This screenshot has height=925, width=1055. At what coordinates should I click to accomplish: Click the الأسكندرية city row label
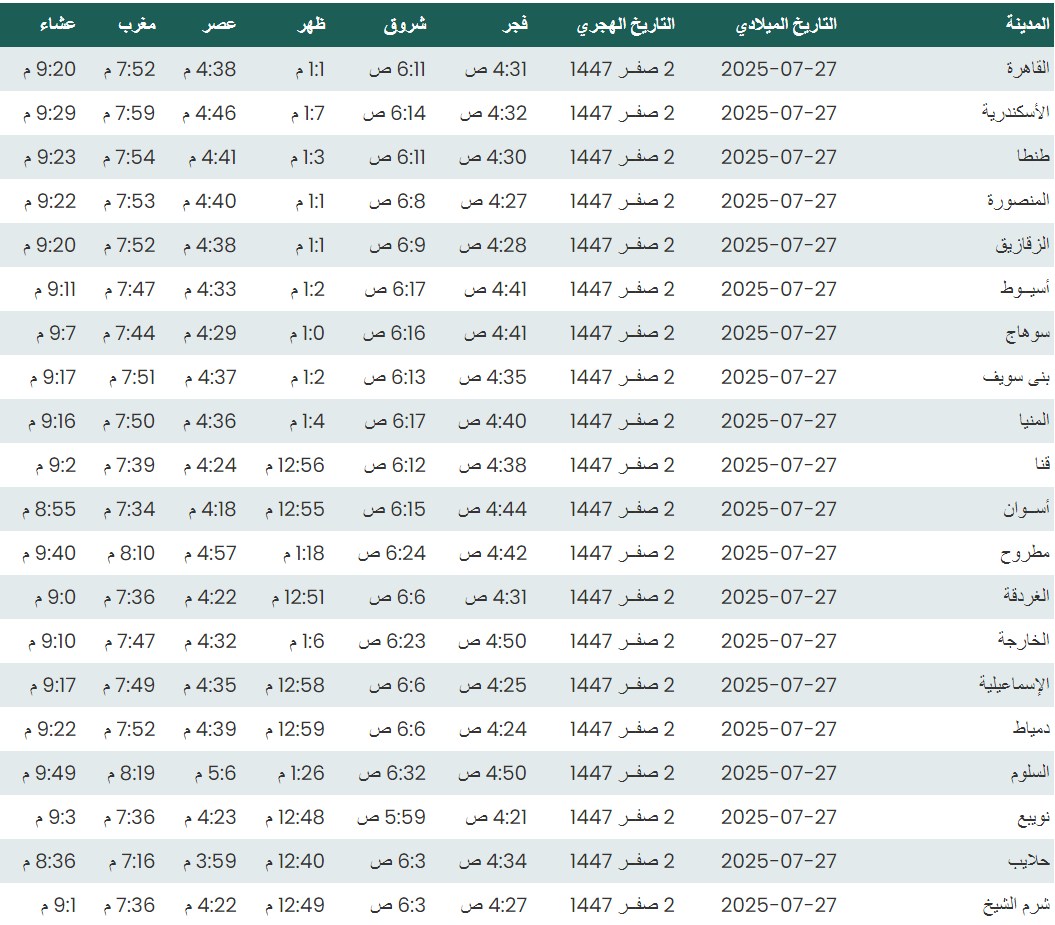[1016, 113]
